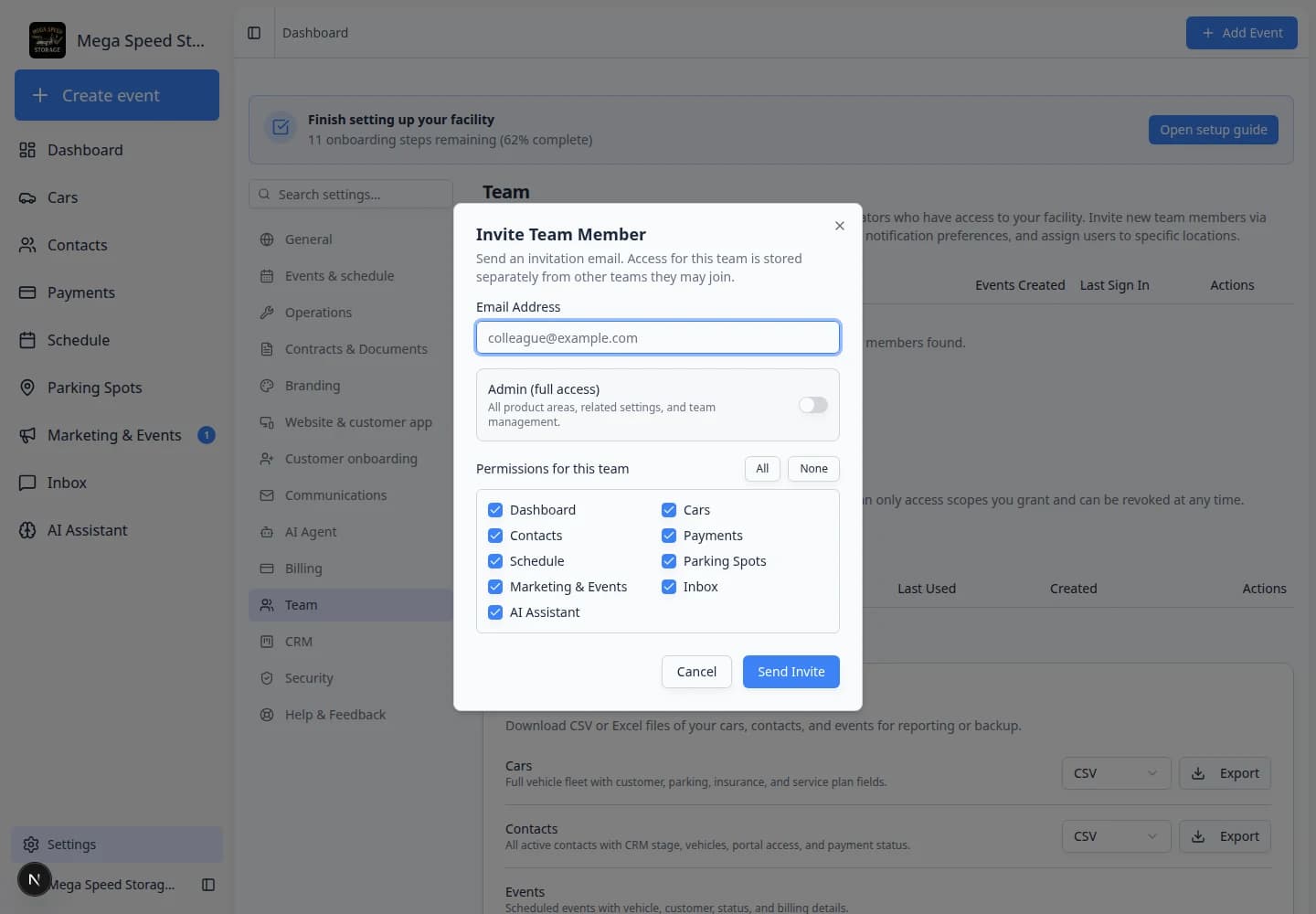
Task: Click the Branding palette icon in settings
Action: pos(267,386)
